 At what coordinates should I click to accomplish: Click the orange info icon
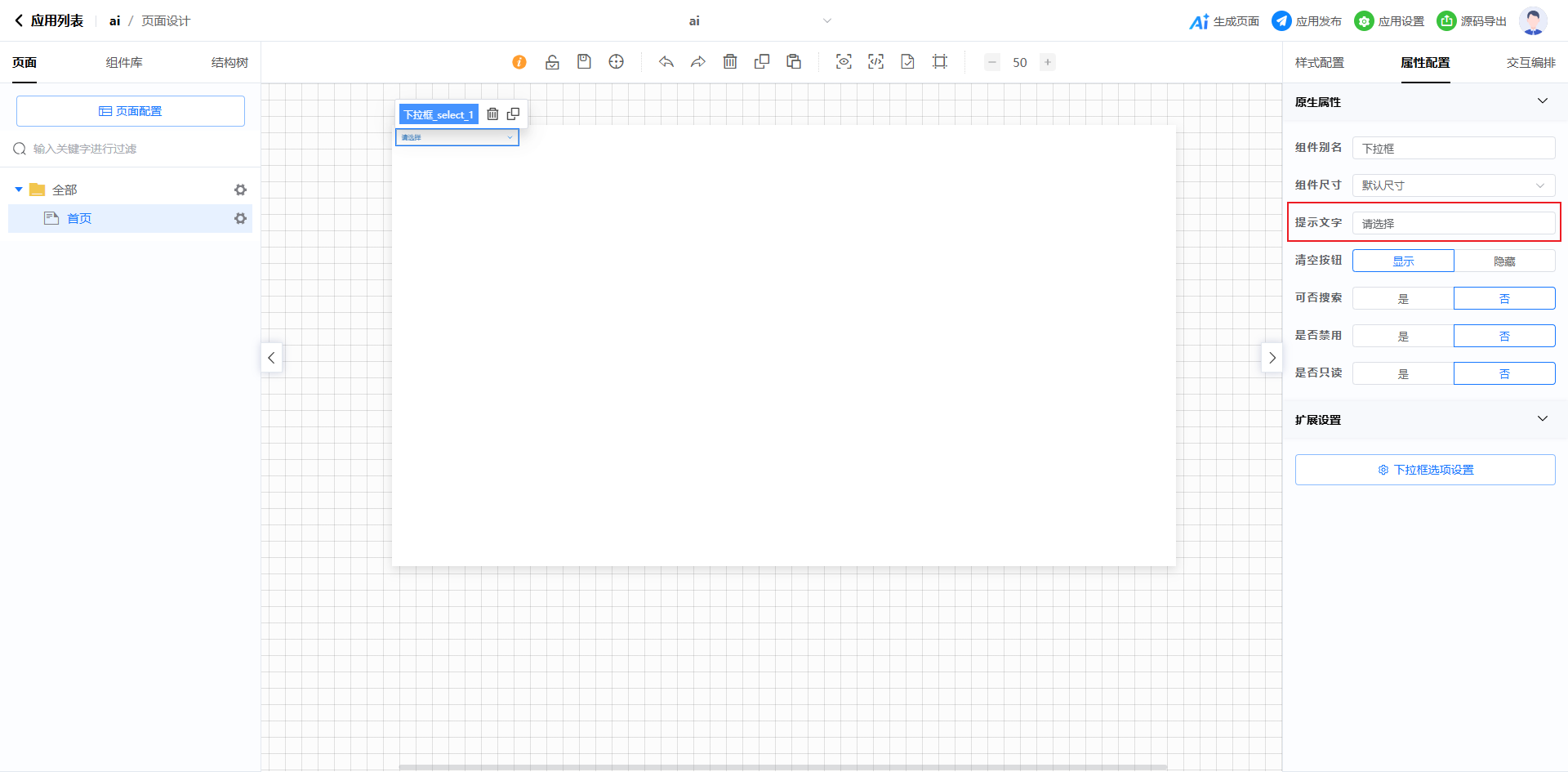point(519,62)
